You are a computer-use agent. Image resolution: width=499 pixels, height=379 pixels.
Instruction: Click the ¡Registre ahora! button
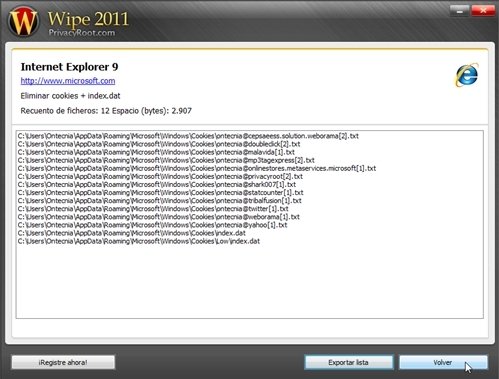[x=63, y=362]
